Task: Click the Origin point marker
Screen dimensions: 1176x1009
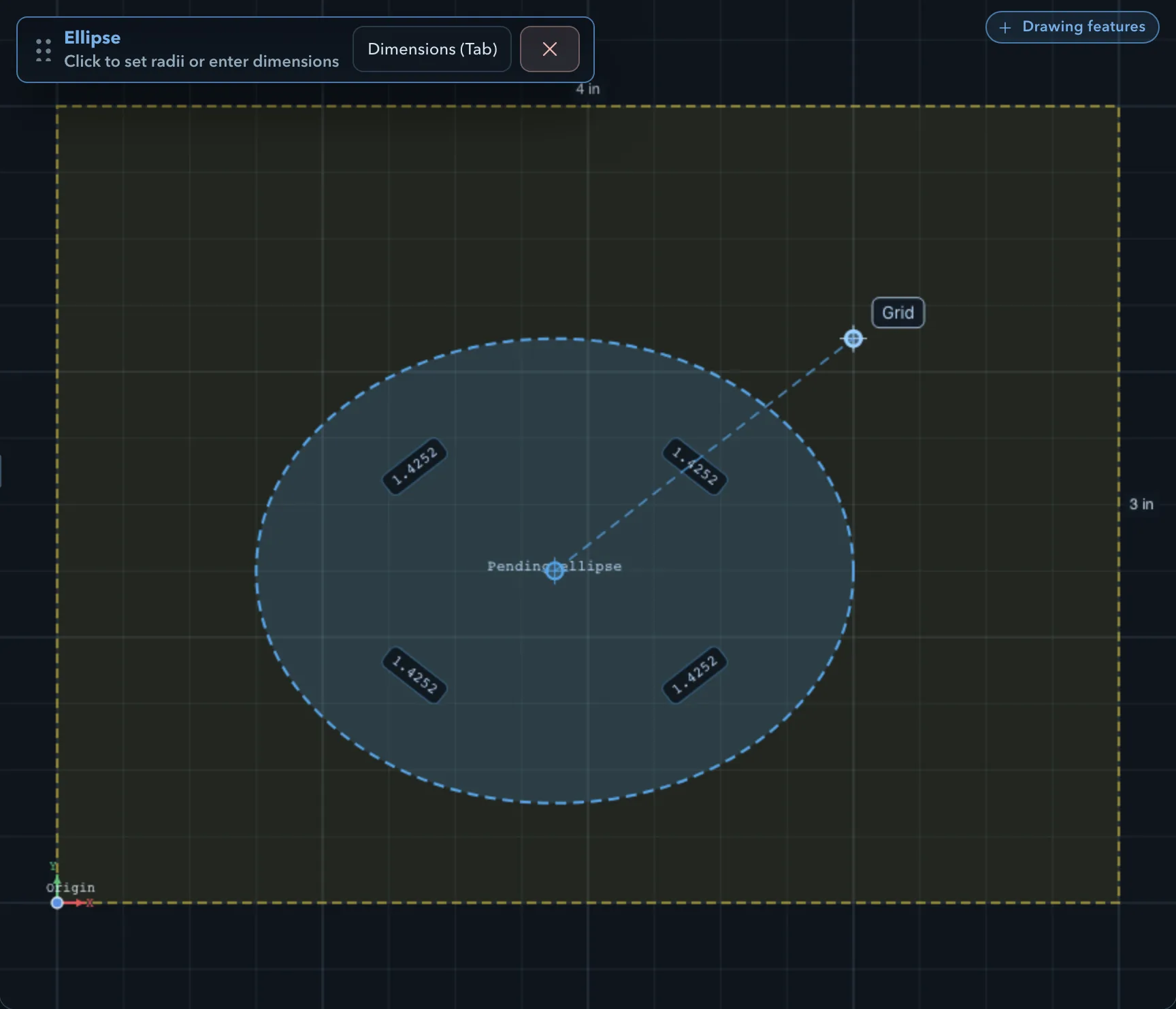Action: [57, 903]
